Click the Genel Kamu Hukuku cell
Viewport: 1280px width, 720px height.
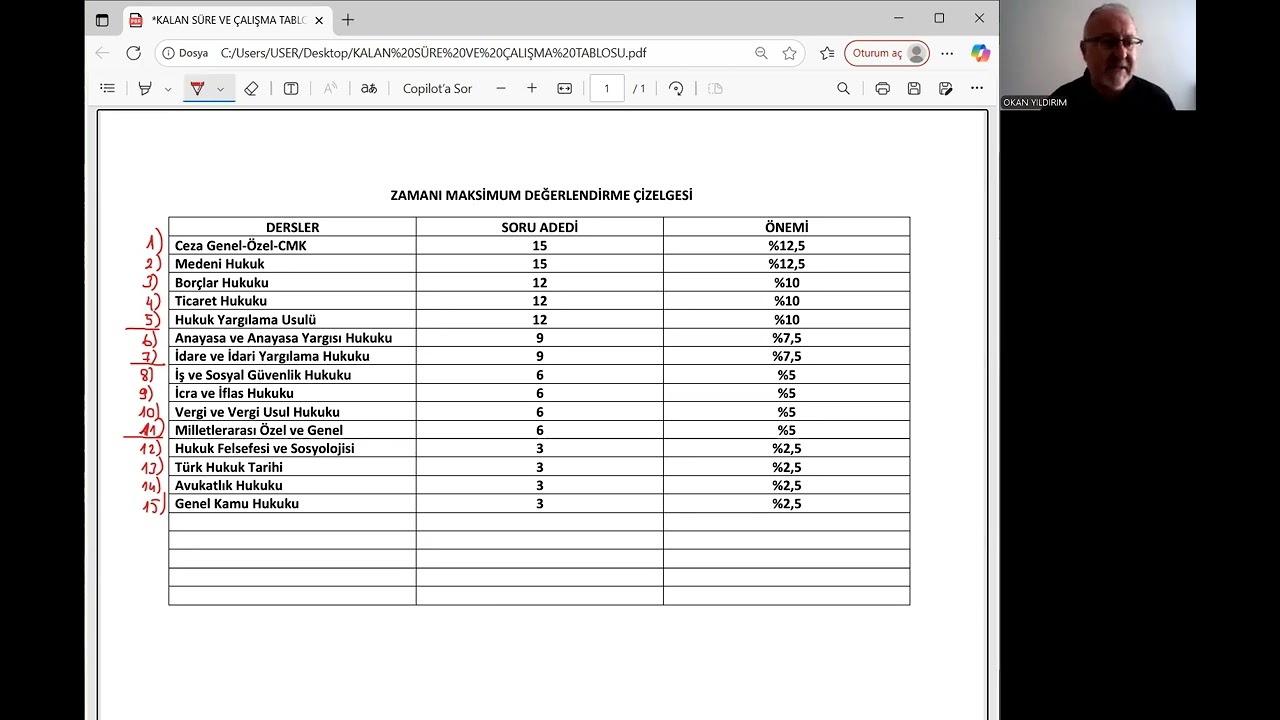coord(292,504)
